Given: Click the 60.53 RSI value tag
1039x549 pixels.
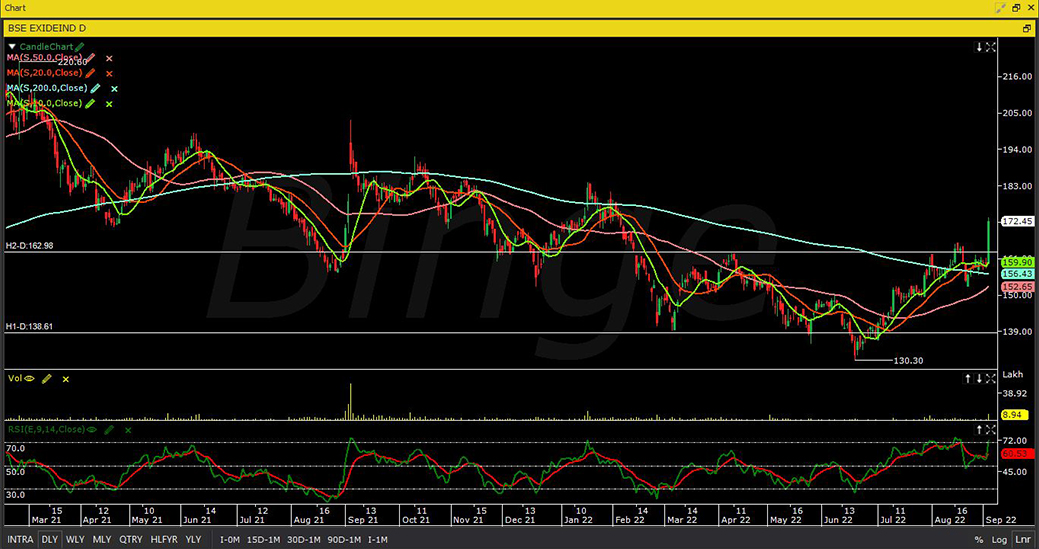Looking at the screenshot, I should pos(1018,454).
